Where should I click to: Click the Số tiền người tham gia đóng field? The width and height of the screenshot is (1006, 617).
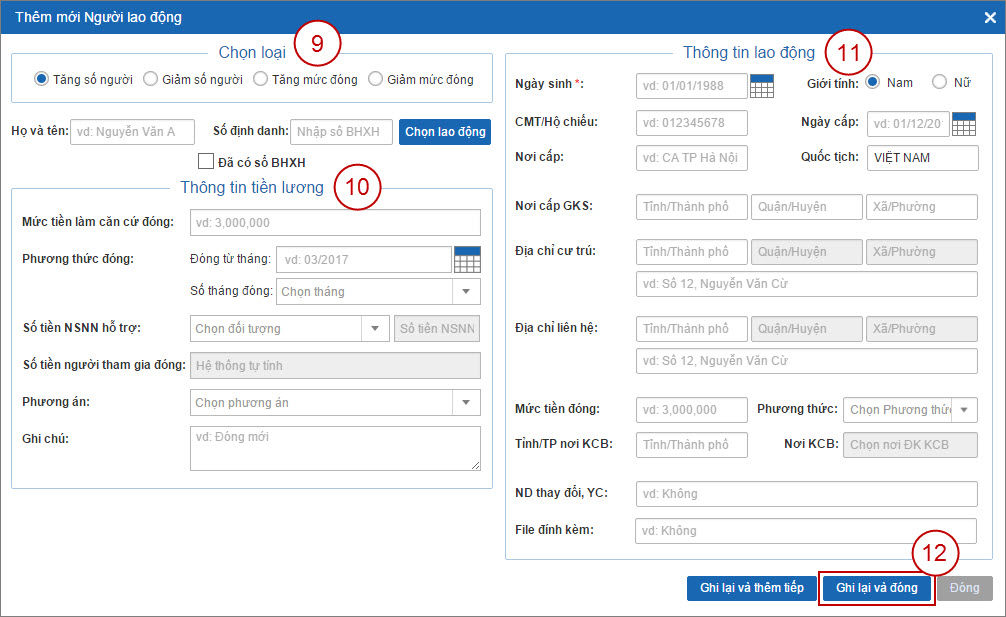pyautogui.click(x=335, y=366)
